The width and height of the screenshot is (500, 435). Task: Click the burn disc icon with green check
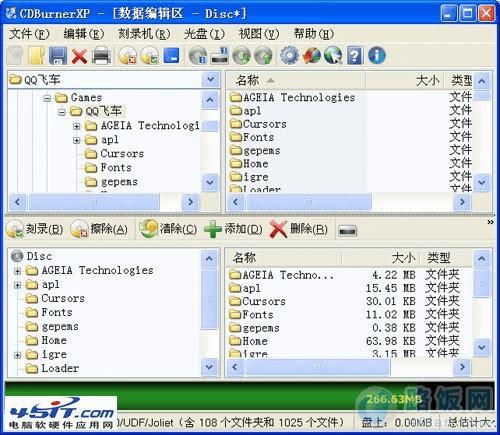150,56
